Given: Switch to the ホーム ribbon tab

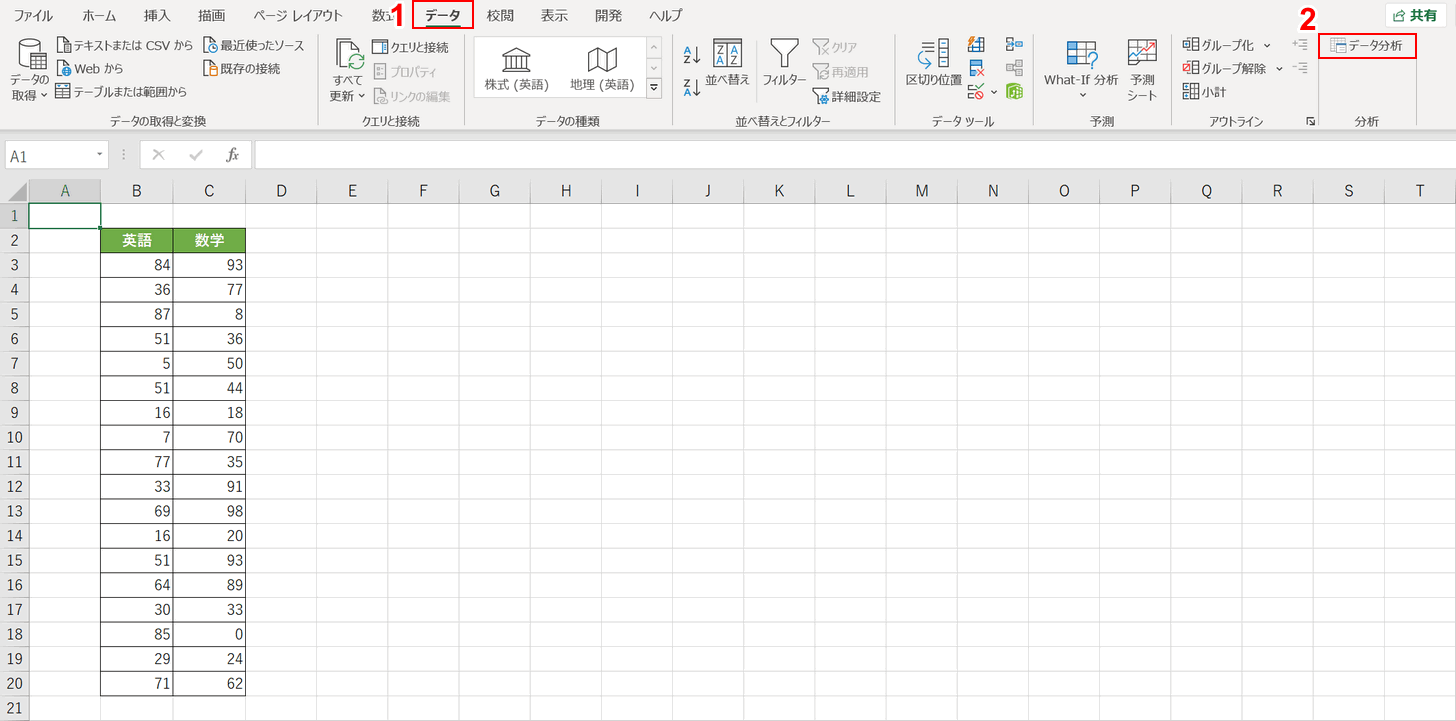Looking at the screenshot, I should tap(99, 16).
